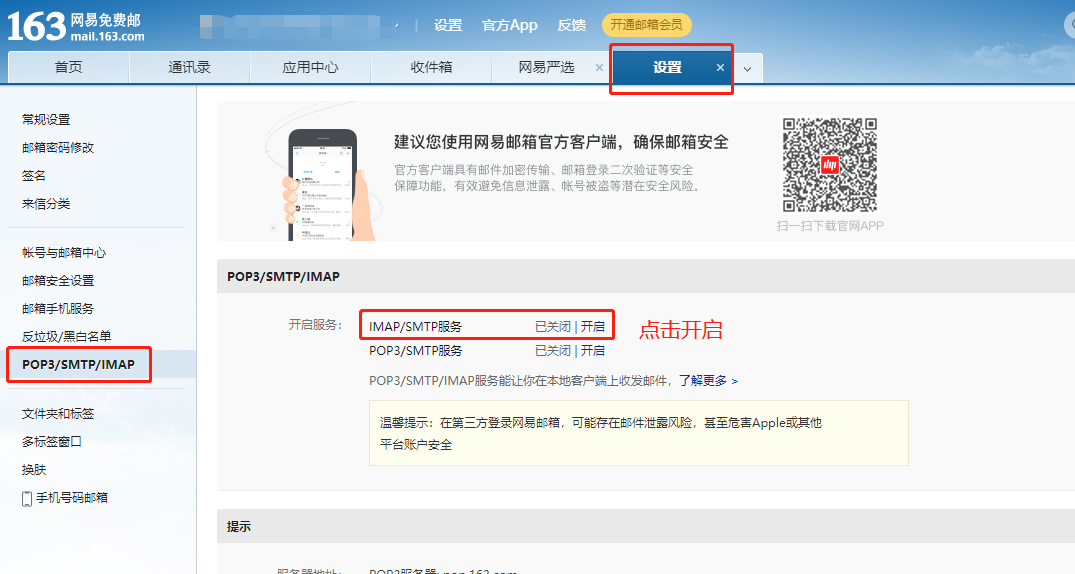1075x574 pixels.
Task: Click the 开通邮箱会员 button
Action: click(647, 25)
